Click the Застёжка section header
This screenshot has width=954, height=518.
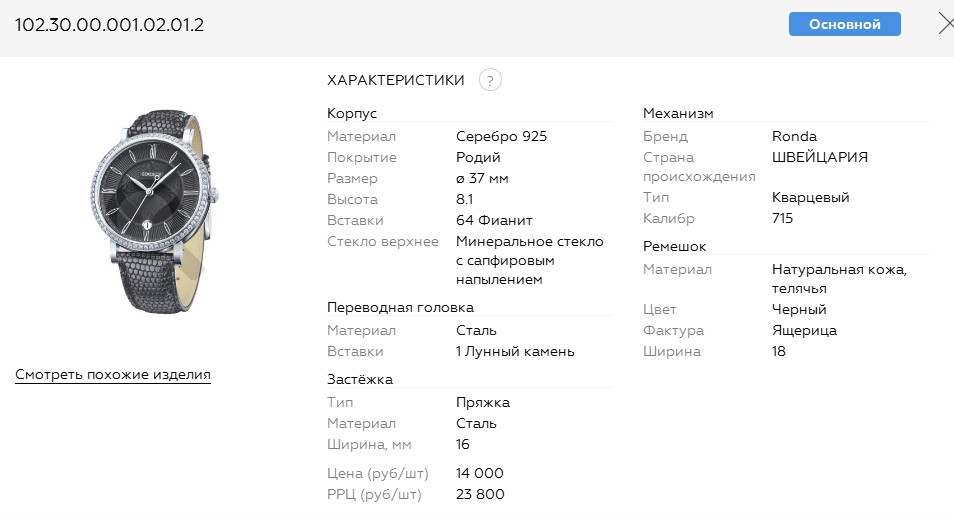(360, 379)
